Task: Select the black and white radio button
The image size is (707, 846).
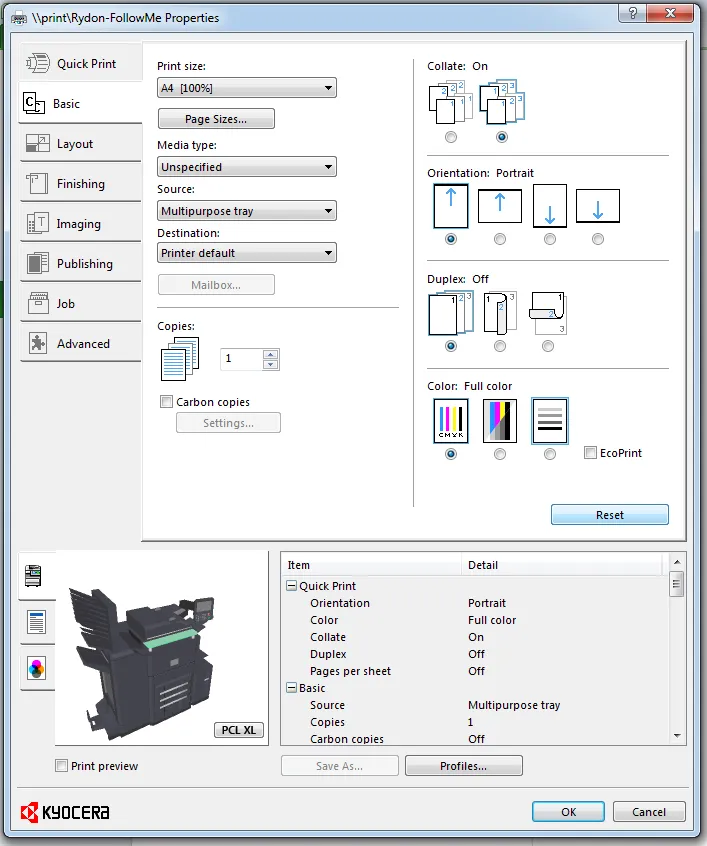Action: point(549,454)
